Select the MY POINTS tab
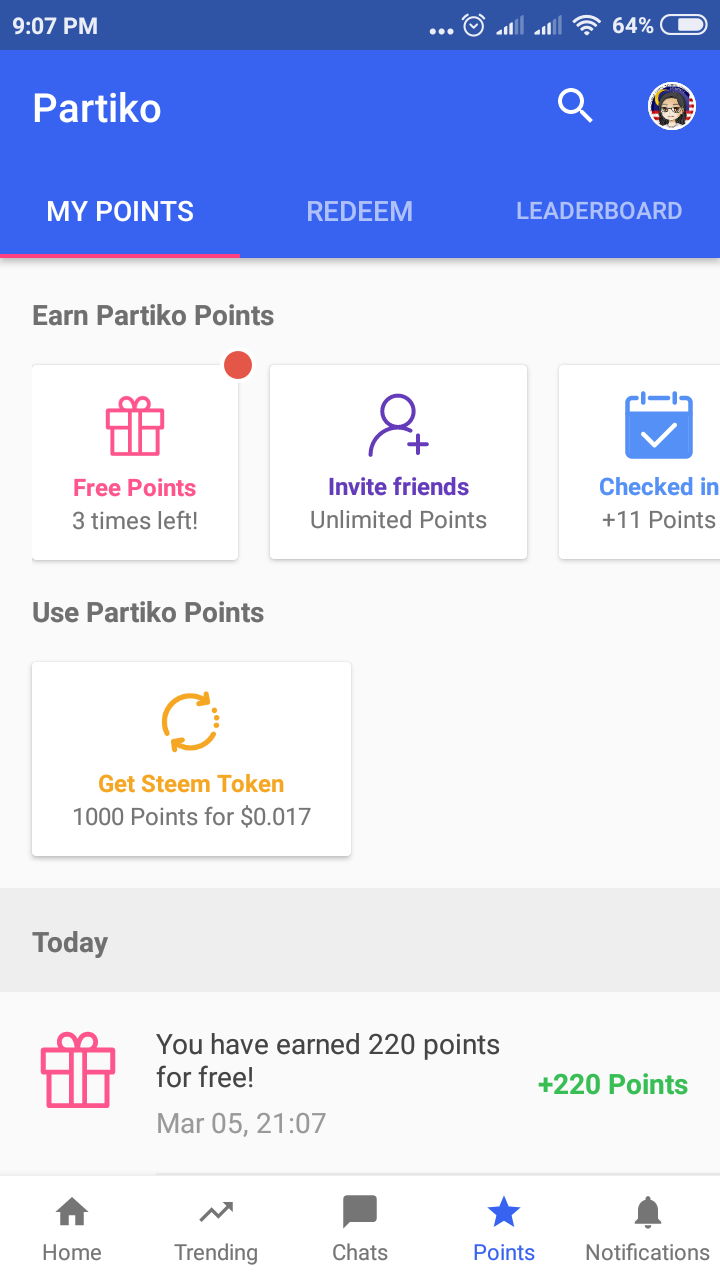 120,212
